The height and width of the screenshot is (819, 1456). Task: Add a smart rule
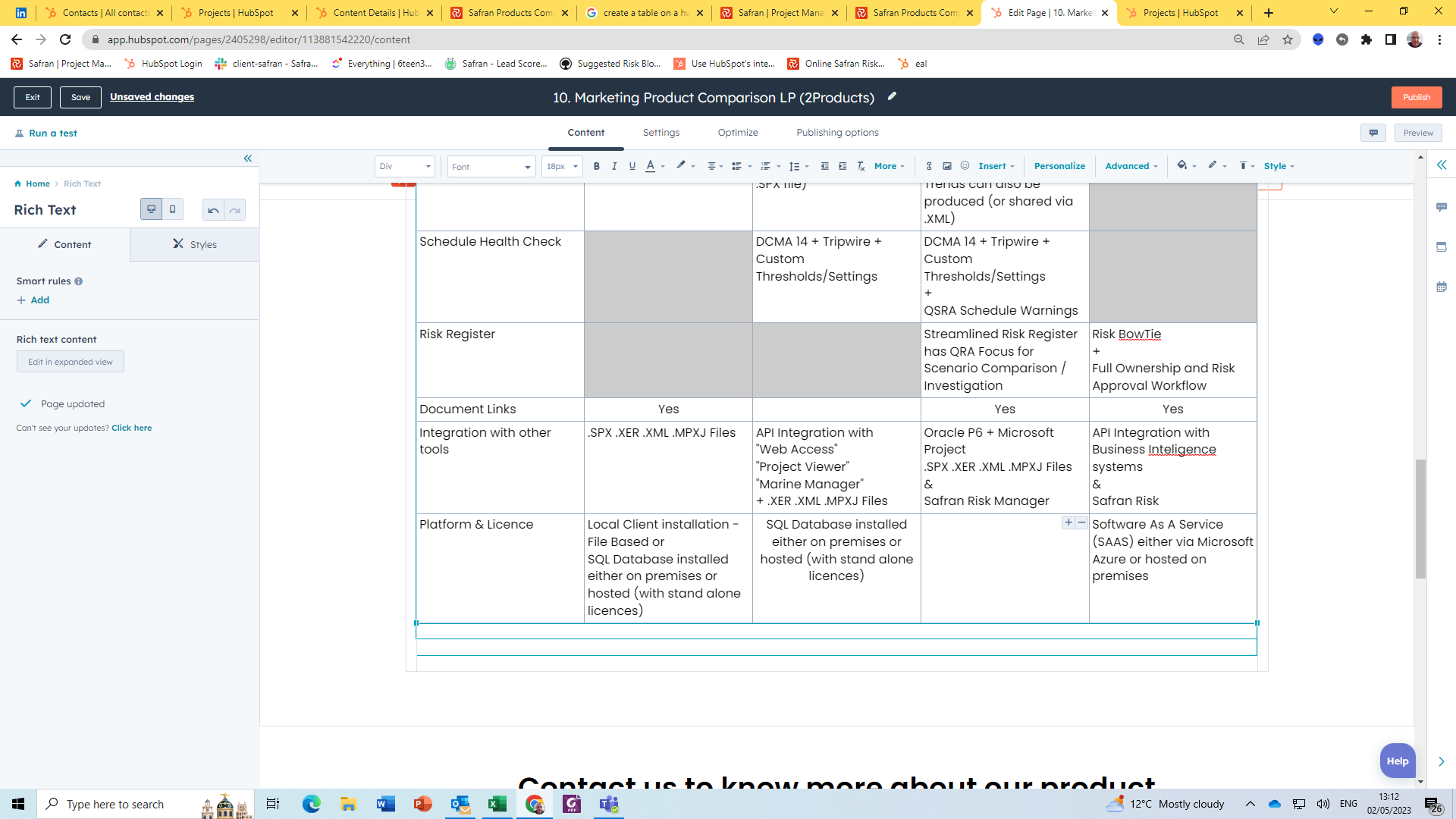33,300
